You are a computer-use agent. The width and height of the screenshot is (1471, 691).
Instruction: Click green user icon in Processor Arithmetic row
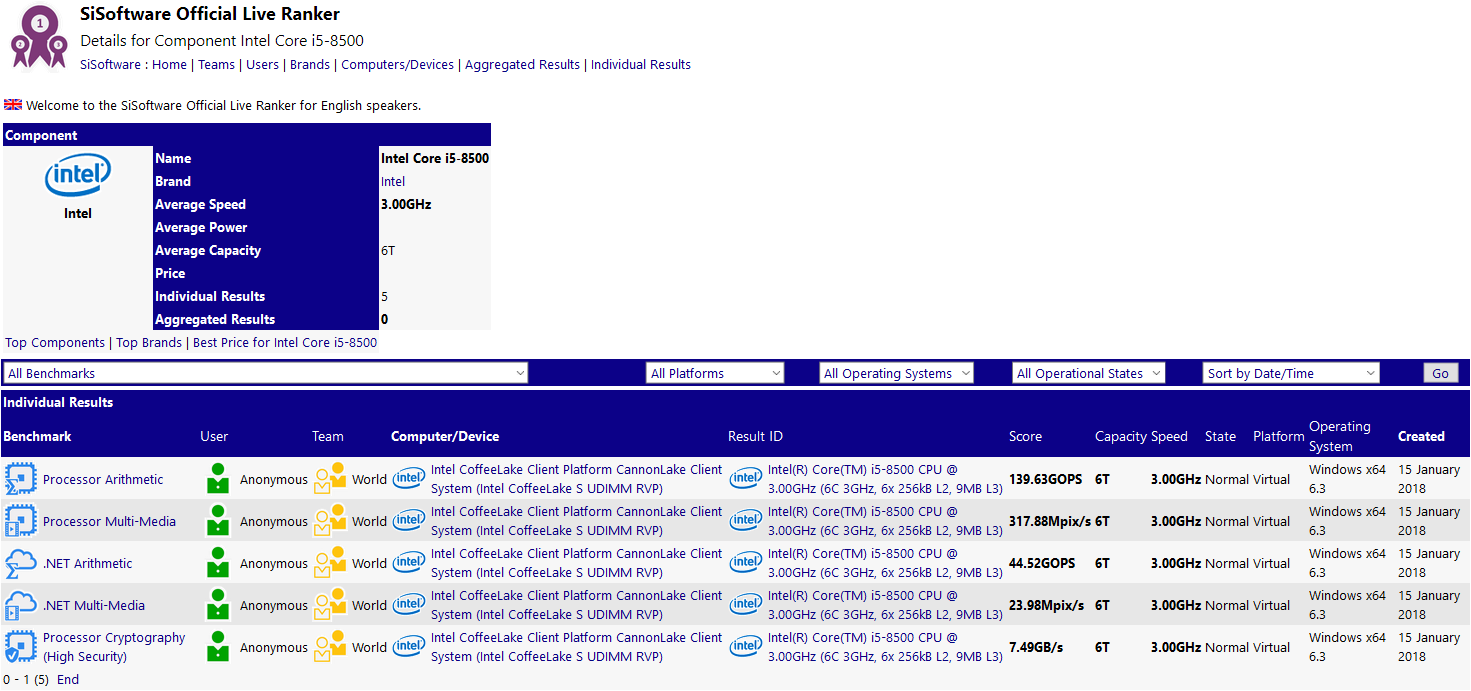(x=218, y=479)
